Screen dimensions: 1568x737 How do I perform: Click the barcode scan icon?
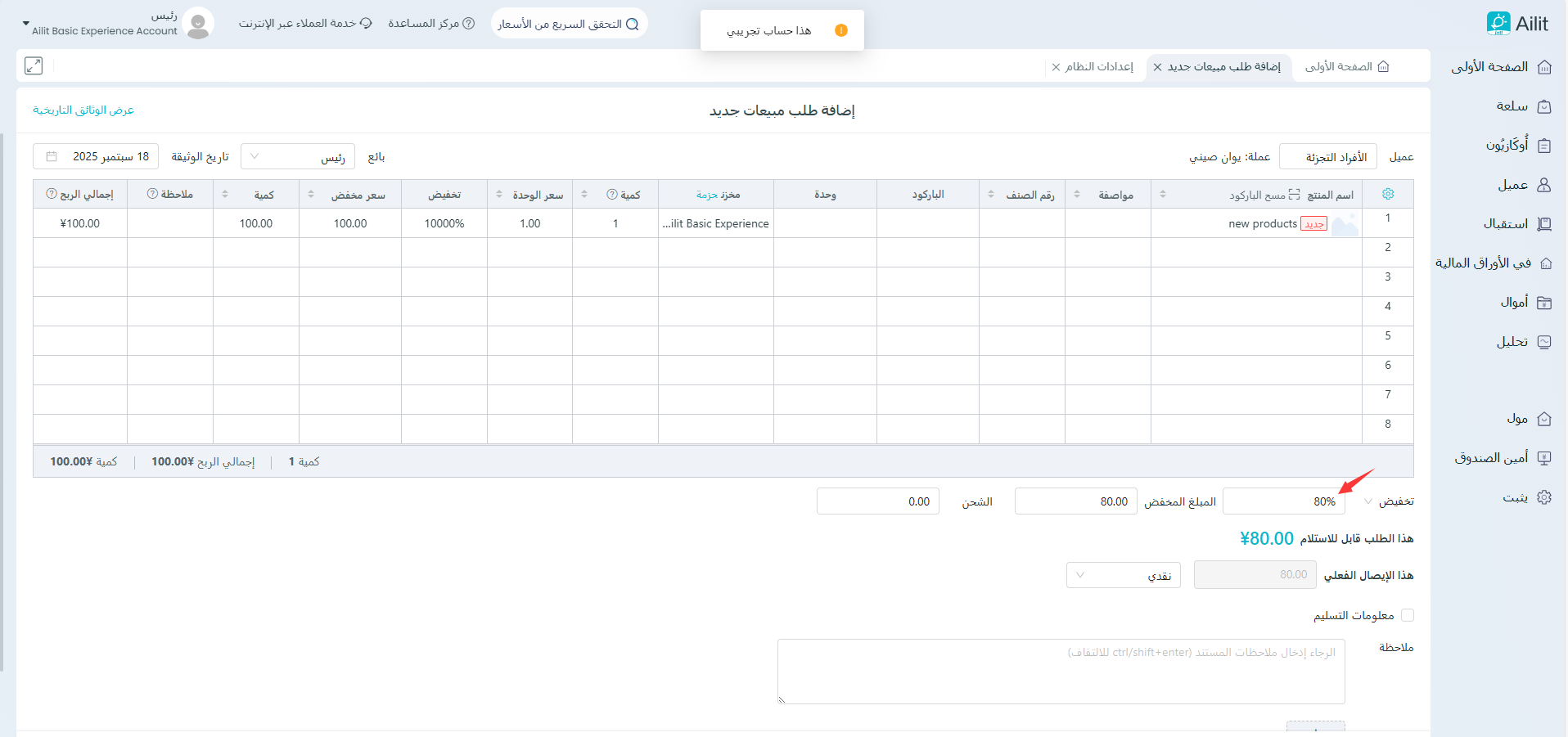1294,195
